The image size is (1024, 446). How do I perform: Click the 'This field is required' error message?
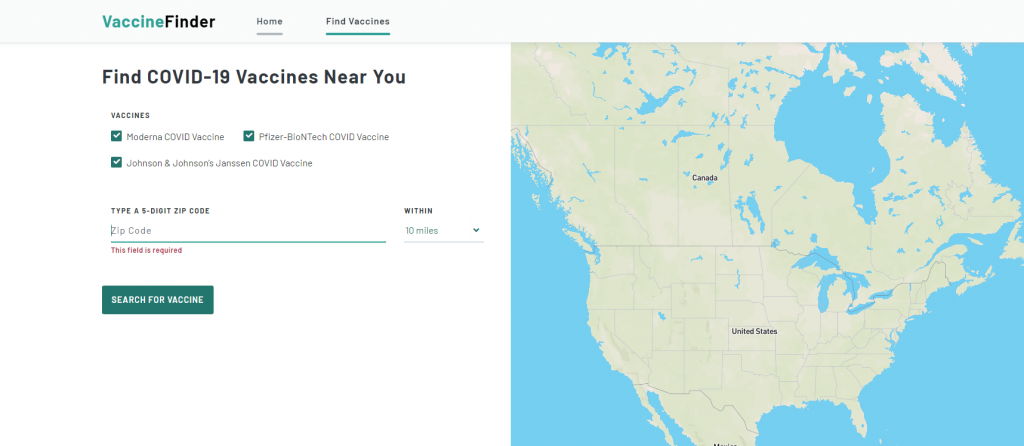point(146,250)
